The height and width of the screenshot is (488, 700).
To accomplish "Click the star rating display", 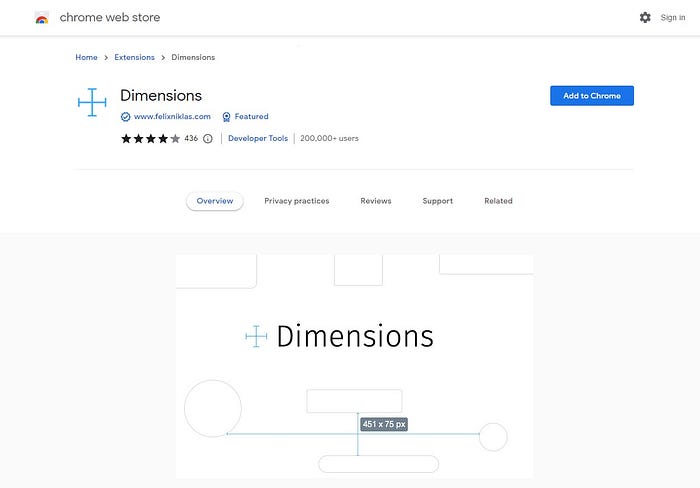I will [150, 138].
